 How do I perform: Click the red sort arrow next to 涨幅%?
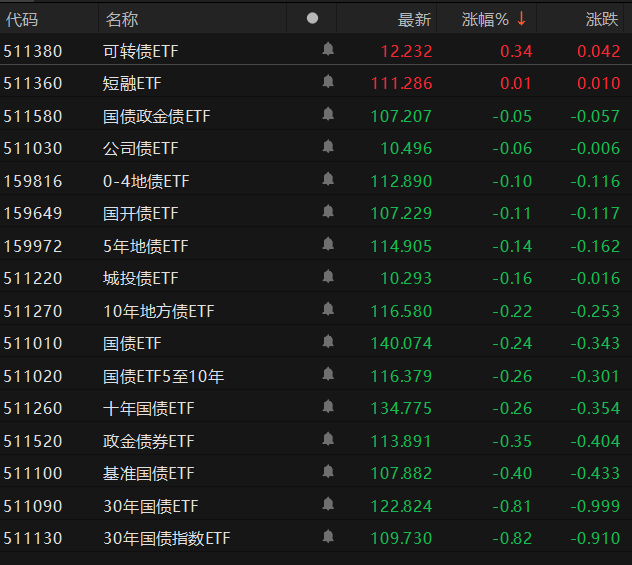click(x=521, y=19)
